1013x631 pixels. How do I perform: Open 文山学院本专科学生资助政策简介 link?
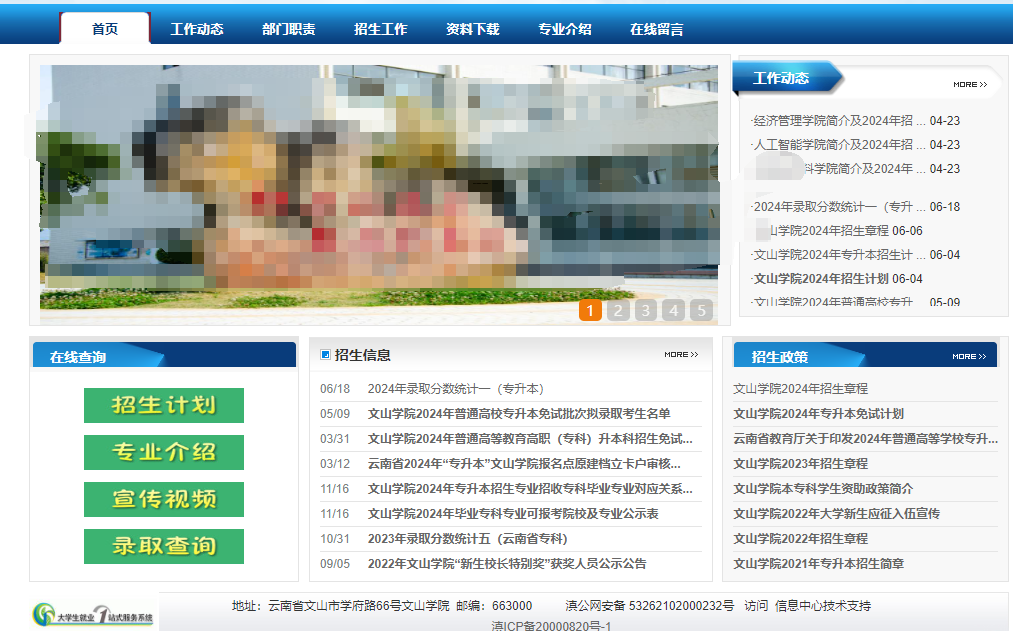(823, 489)
